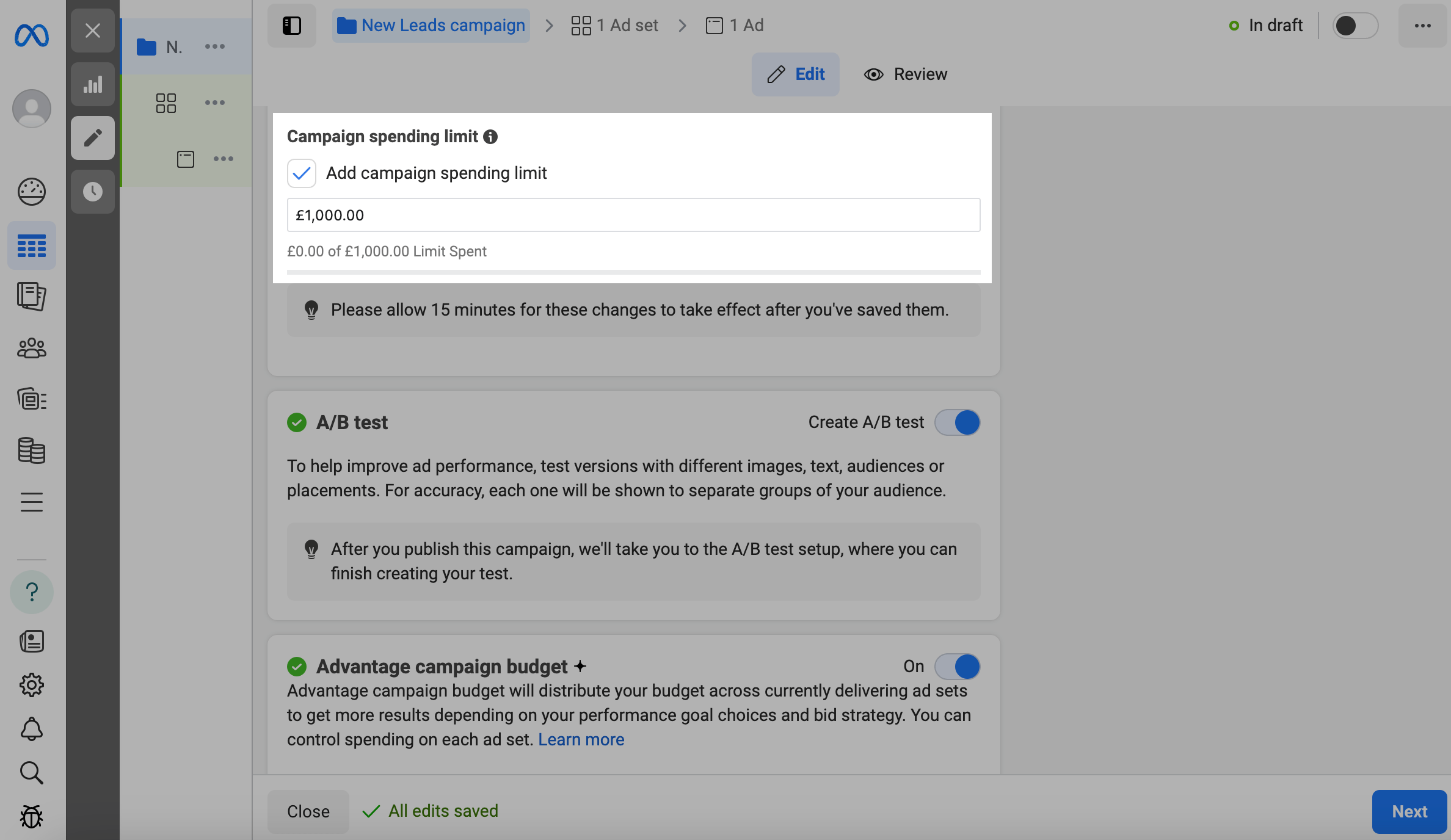This screenshot has width=1451, height=840.
Task: Open ad set three-dot options menu
Action: coord(215,103)
